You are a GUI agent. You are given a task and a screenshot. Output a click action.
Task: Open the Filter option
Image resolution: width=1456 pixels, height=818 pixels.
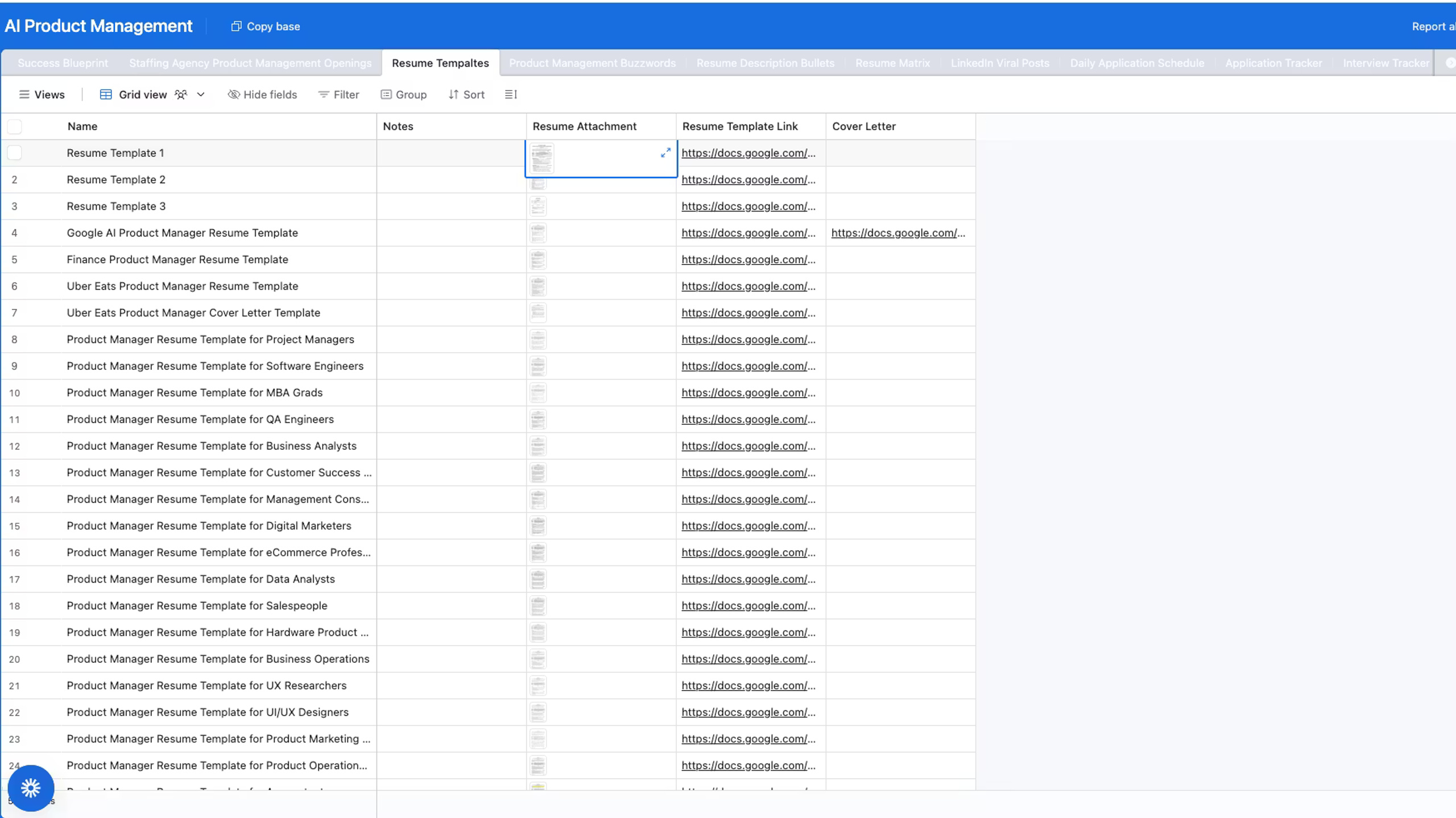tap(338, 94)
